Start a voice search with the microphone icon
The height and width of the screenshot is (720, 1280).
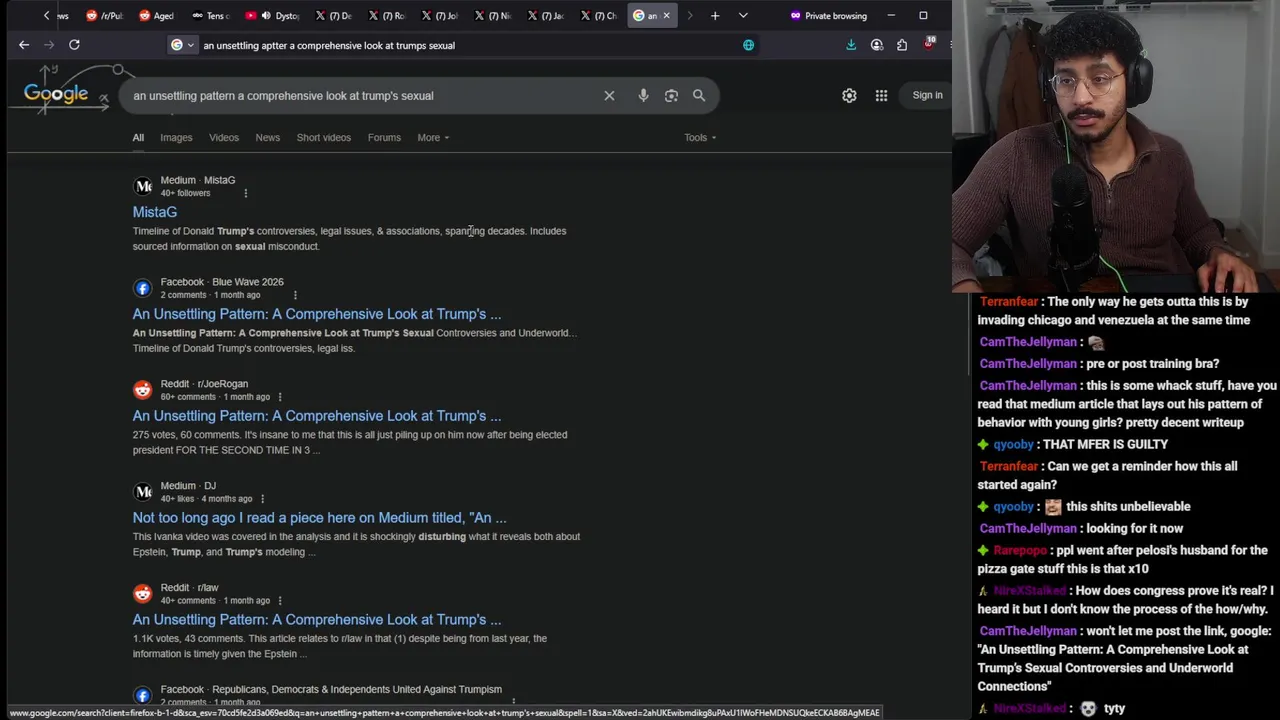pos(643,96)
